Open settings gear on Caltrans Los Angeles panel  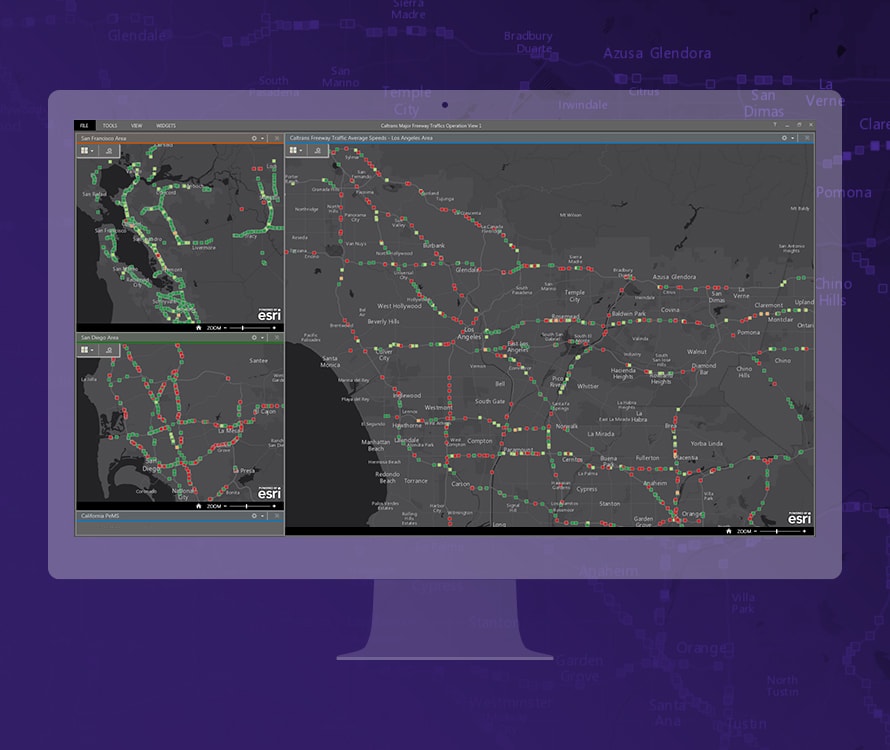[x=785, y=138]
